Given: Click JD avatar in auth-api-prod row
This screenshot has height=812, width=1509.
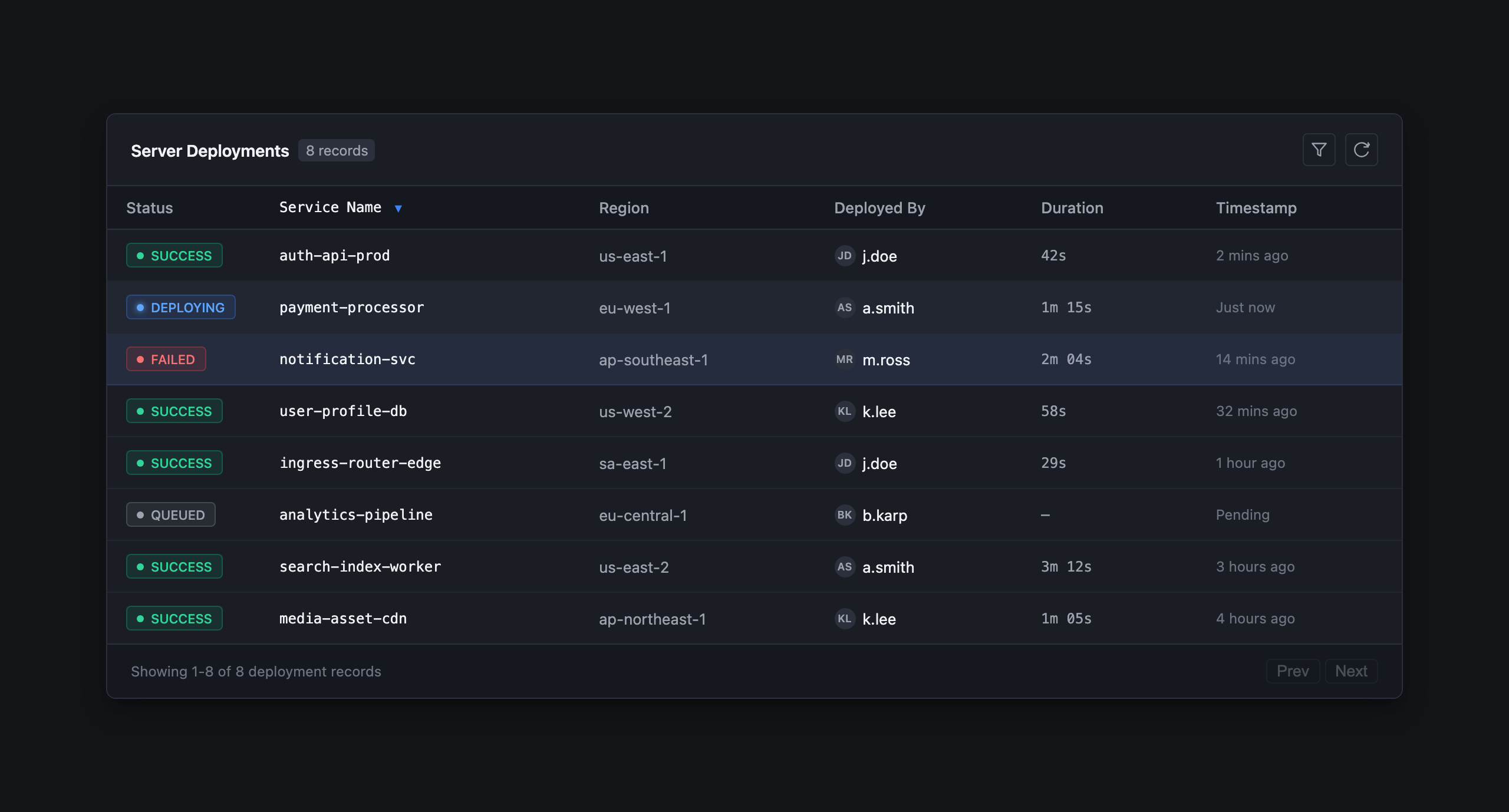Looking at the screenshot, I should pyautogui.click(x=845, y=256).
